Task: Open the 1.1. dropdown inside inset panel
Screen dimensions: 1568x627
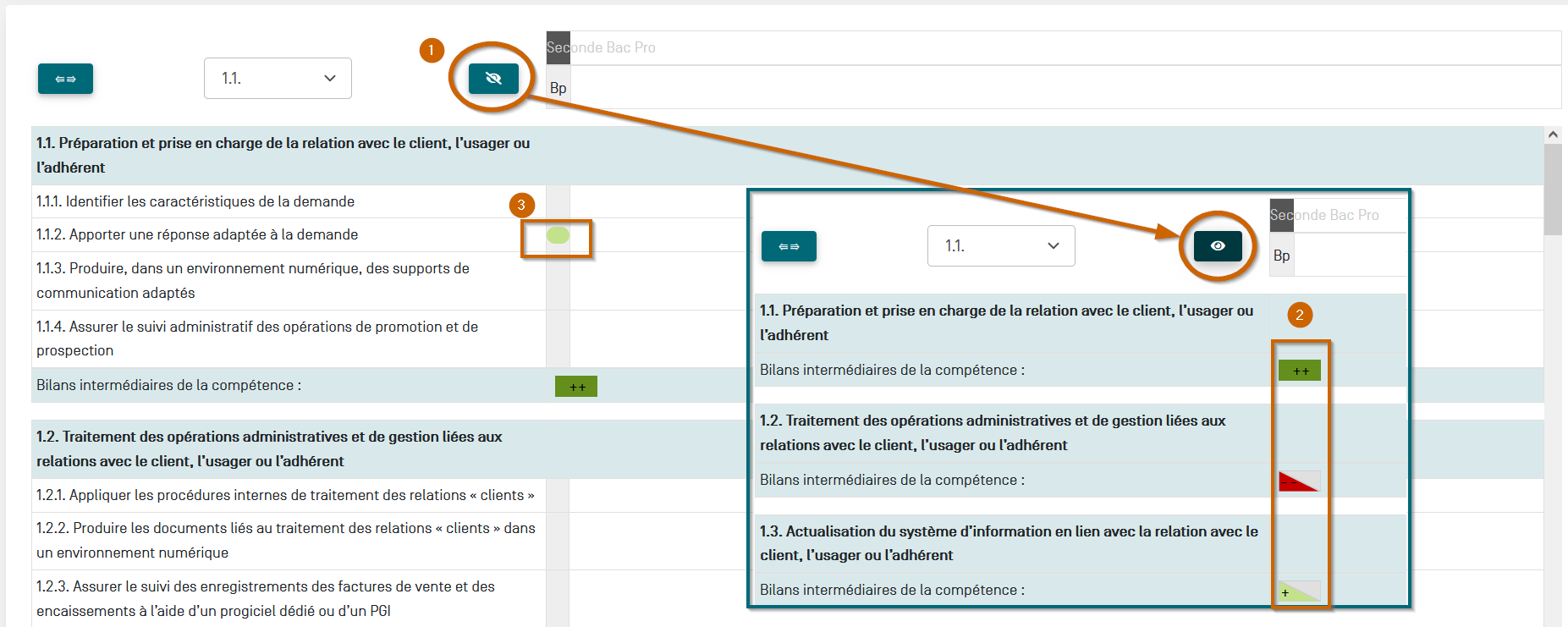Action: pyautogui.click(x=1001, y=246)
